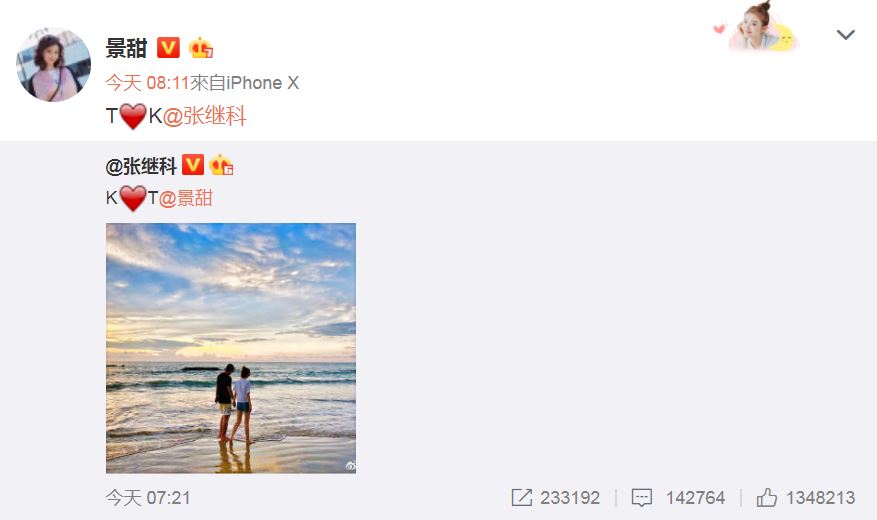Like the post with thumbs-up 1348213
This screenshot has width=877, height=520.
click(x=806, y=498)
